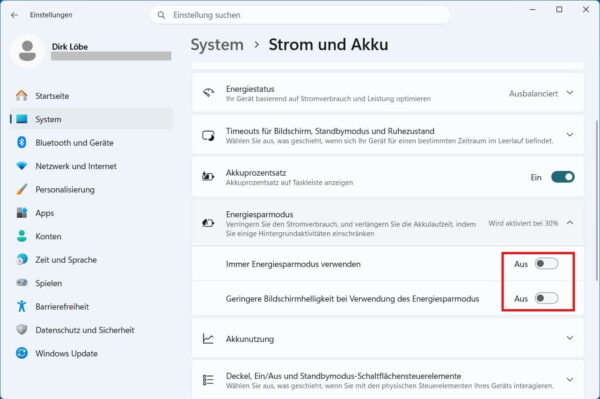Screen dimensions: 600x399
Task: Click the System monitor icon
Action: (x=22, y=119)
